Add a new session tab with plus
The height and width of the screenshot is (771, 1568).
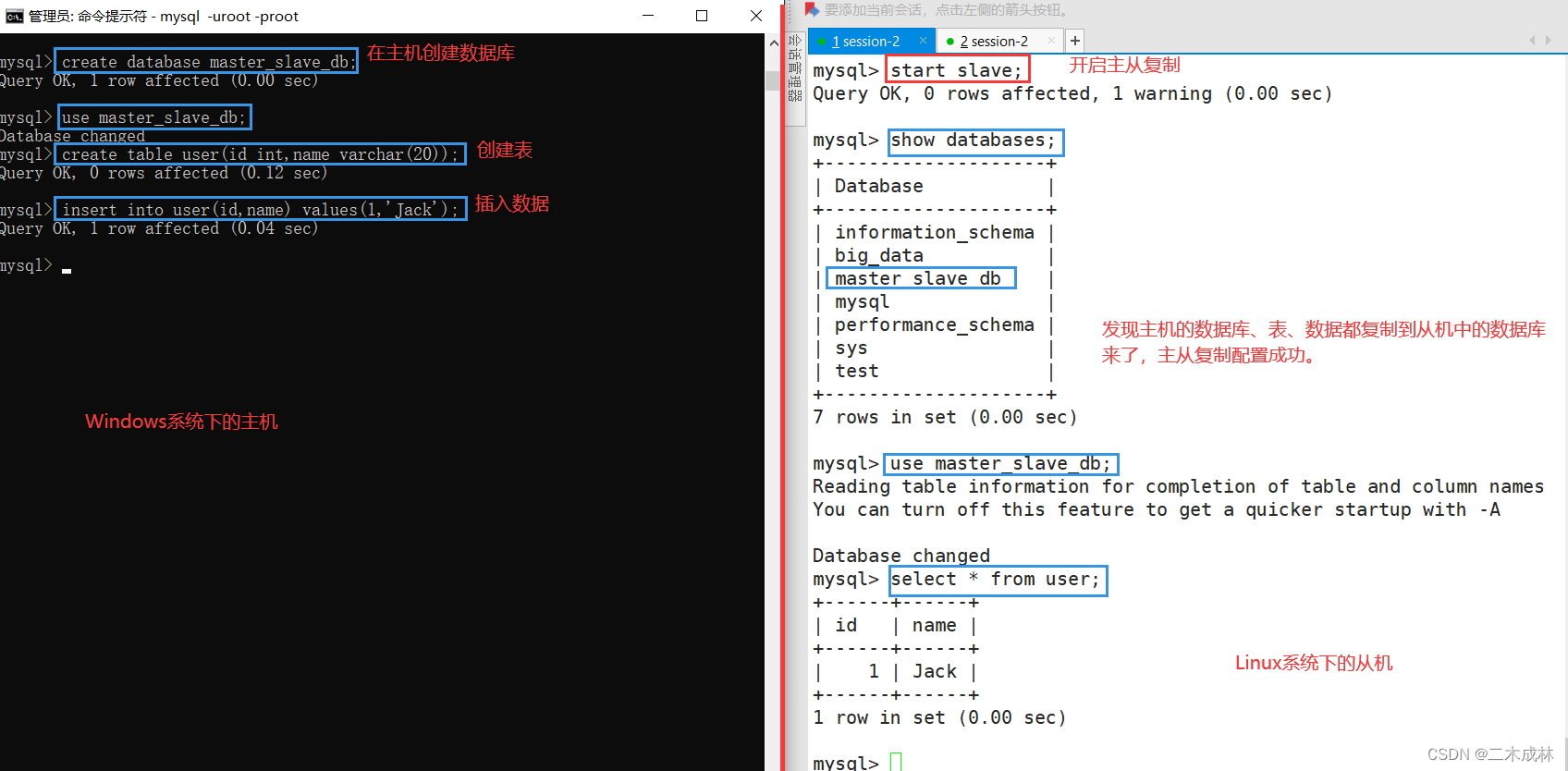(1075, 41)
